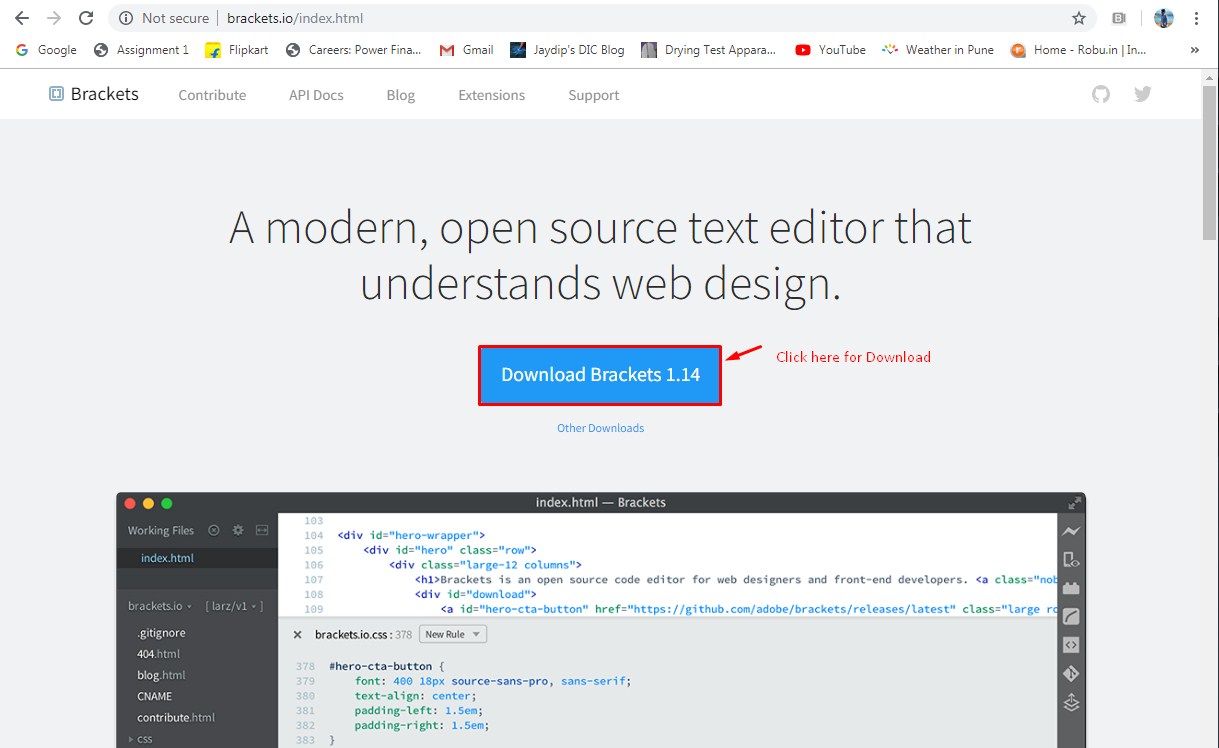Open the Support nav item

[x=593, y=95]
